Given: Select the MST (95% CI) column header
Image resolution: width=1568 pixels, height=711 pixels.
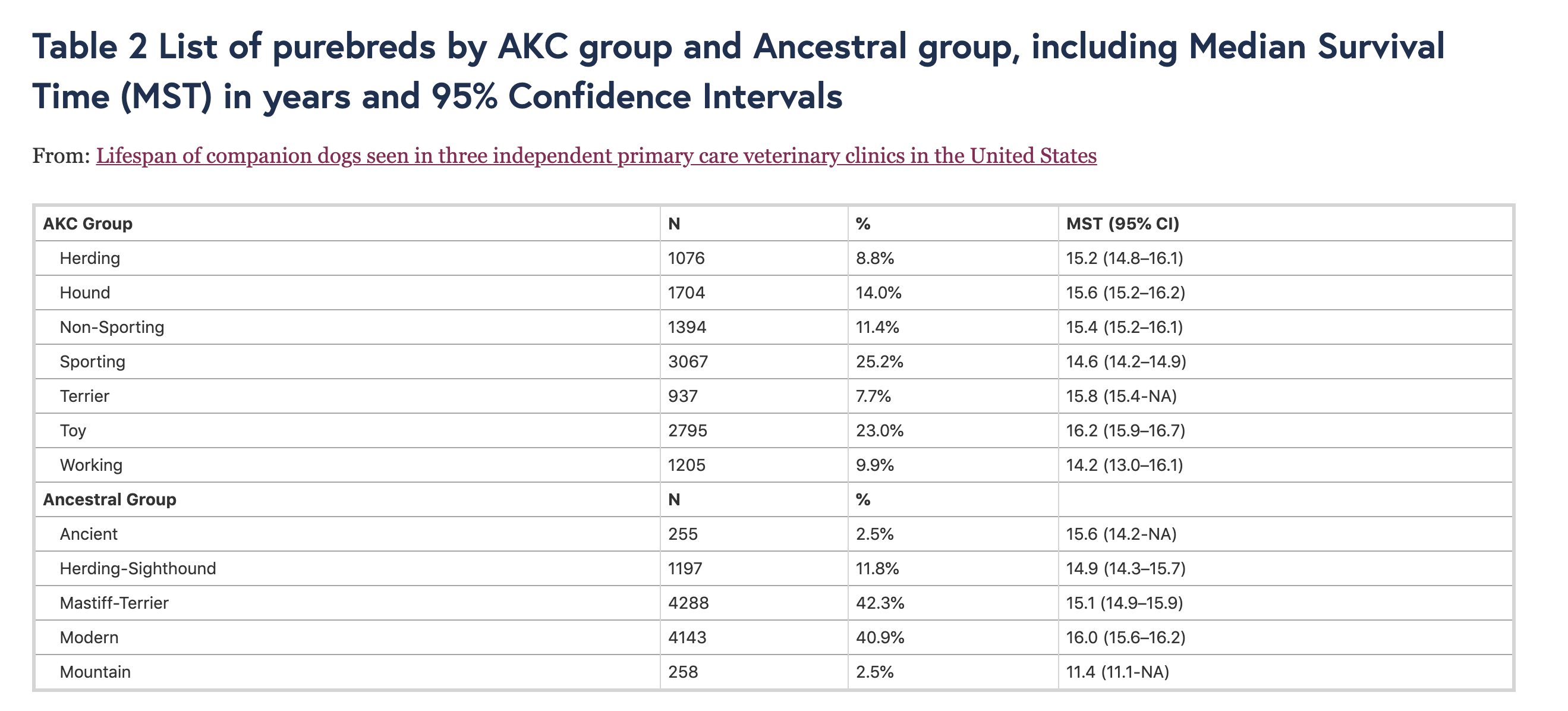Looking at the screenshot, I should (x=1122, y=224).
